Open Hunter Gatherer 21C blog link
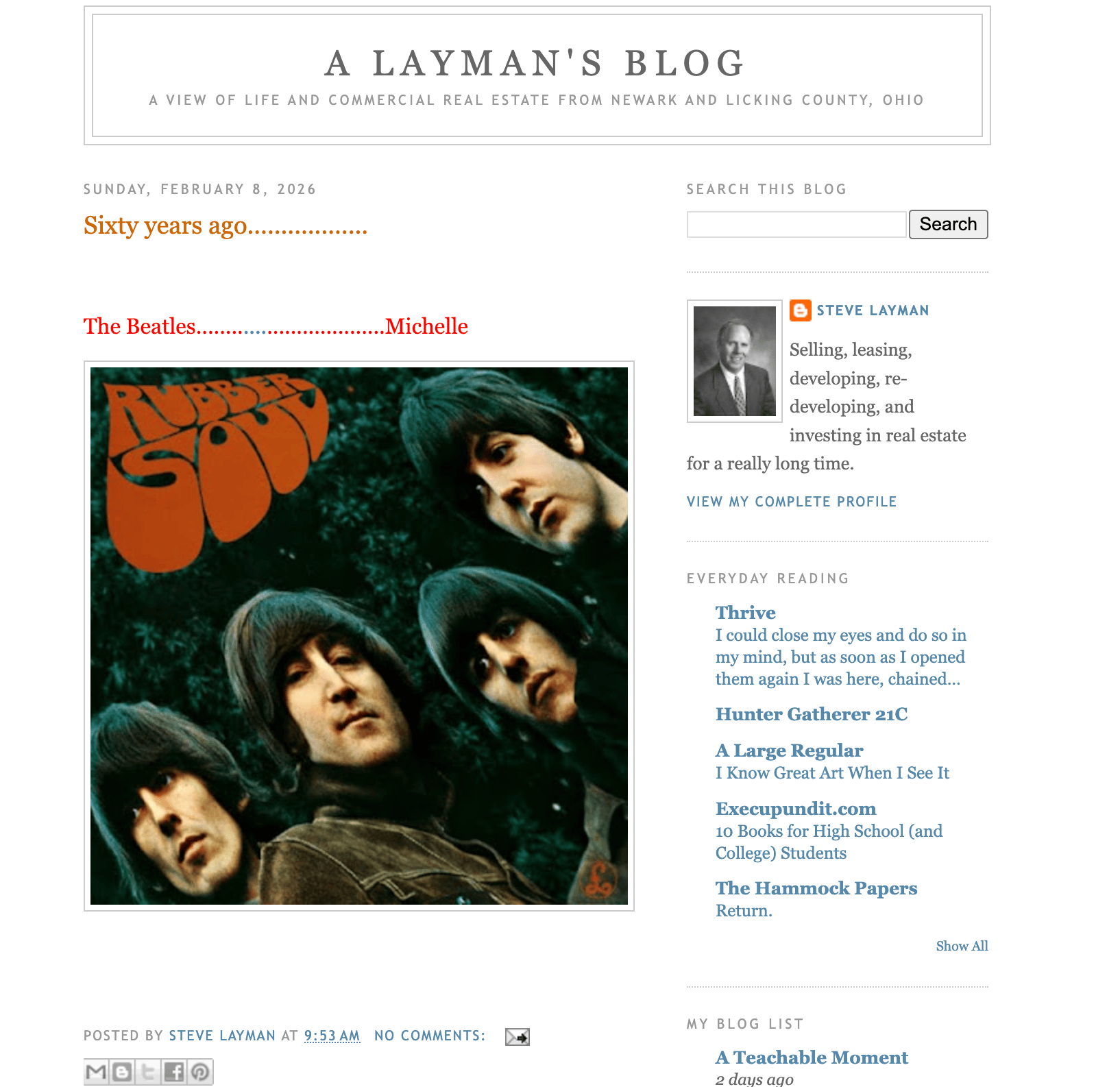The width and height of the screenshot is (1120, 1087). pyautogui.click(x=812, y=714)
